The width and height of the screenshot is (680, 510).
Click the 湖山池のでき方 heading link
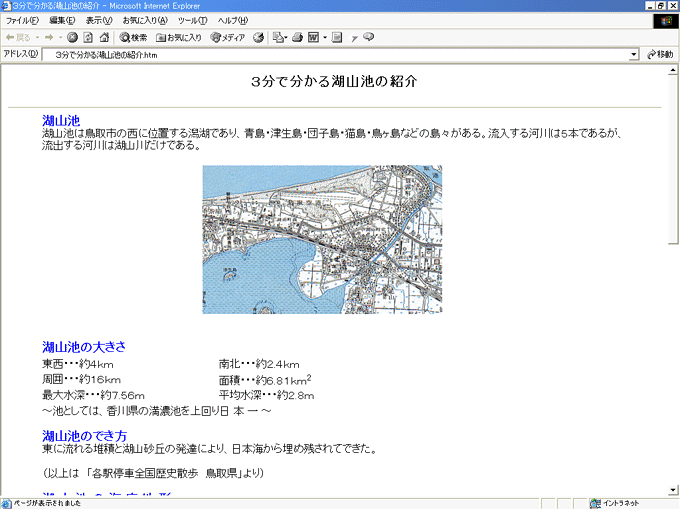point(84,436)
